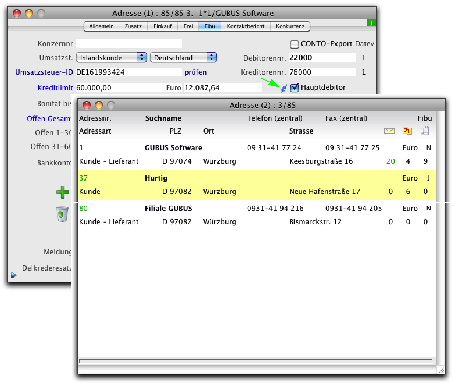Viewport: 455px width, 387px height.
Task: Select the Fibu tab
Action: coord(210,26)
